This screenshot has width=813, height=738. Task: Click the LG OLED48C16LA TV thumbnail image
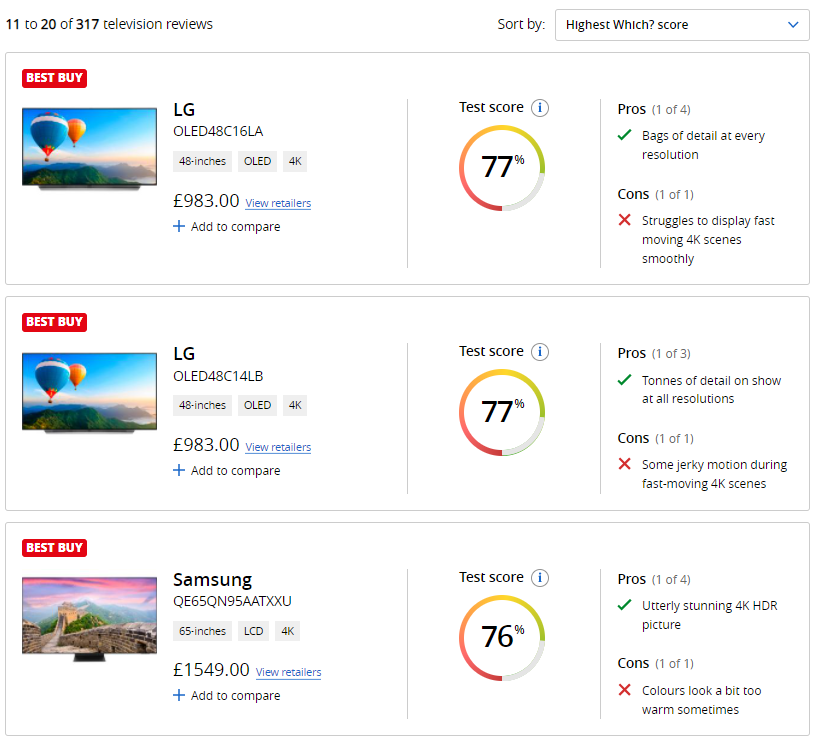point(90,148)
